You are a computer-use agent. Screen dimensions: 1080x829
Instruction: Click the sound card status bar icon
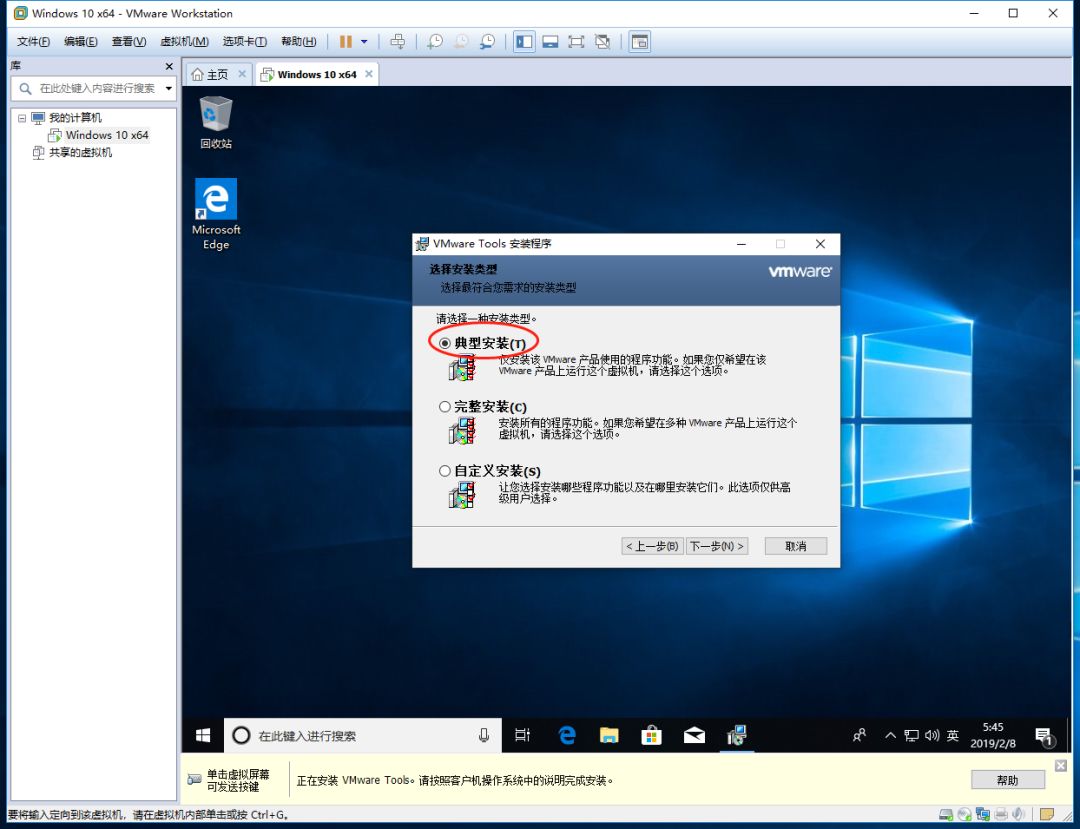click(x=1018, y=815)
